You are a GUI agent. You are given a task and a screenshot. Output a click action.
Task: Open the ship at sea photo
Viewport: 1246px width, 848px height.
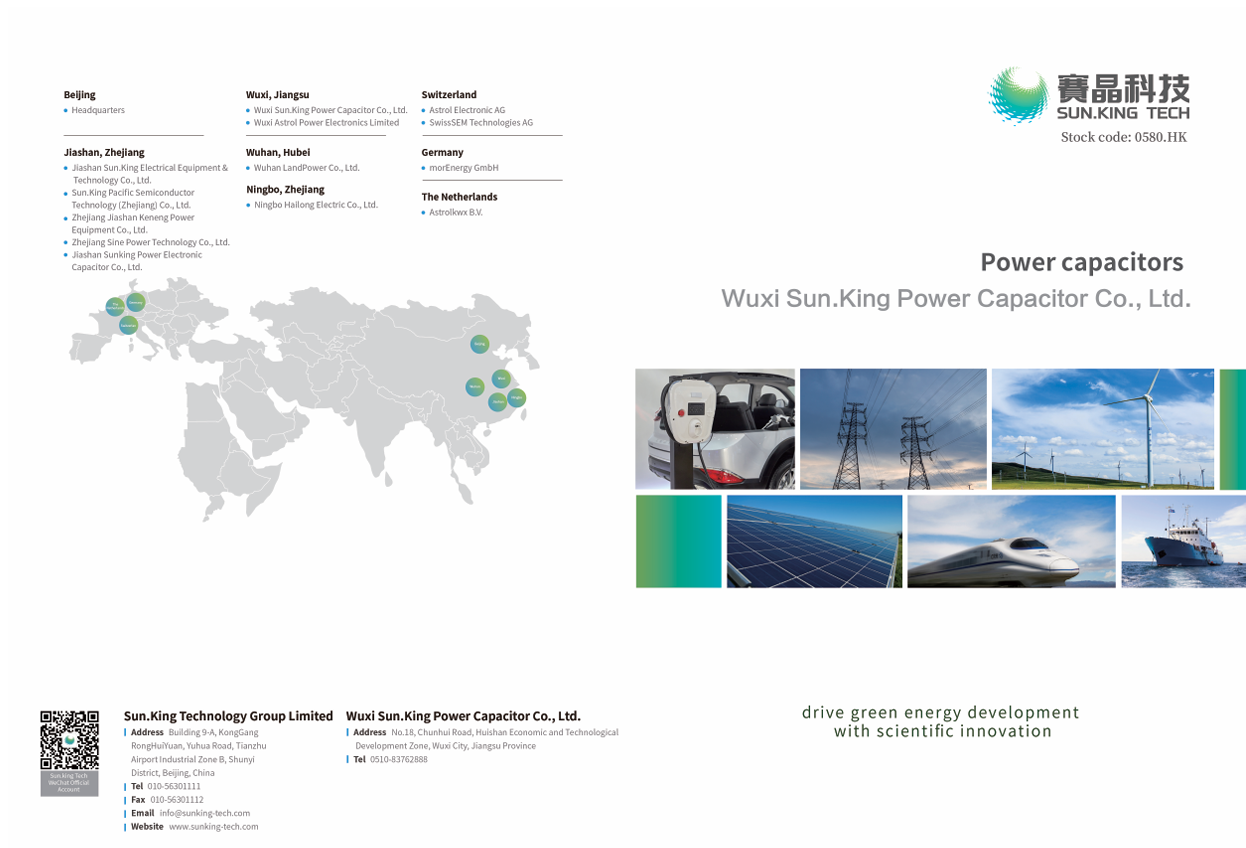(1183, 541)
